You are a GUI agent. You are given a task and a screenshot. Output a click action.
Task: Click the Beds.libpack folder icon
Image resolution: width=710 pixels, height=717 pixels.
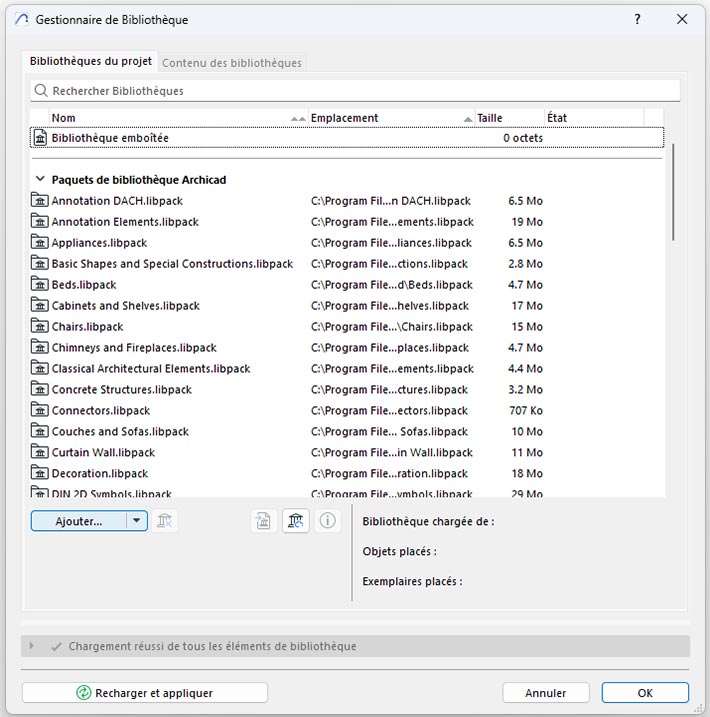[40, 284]
